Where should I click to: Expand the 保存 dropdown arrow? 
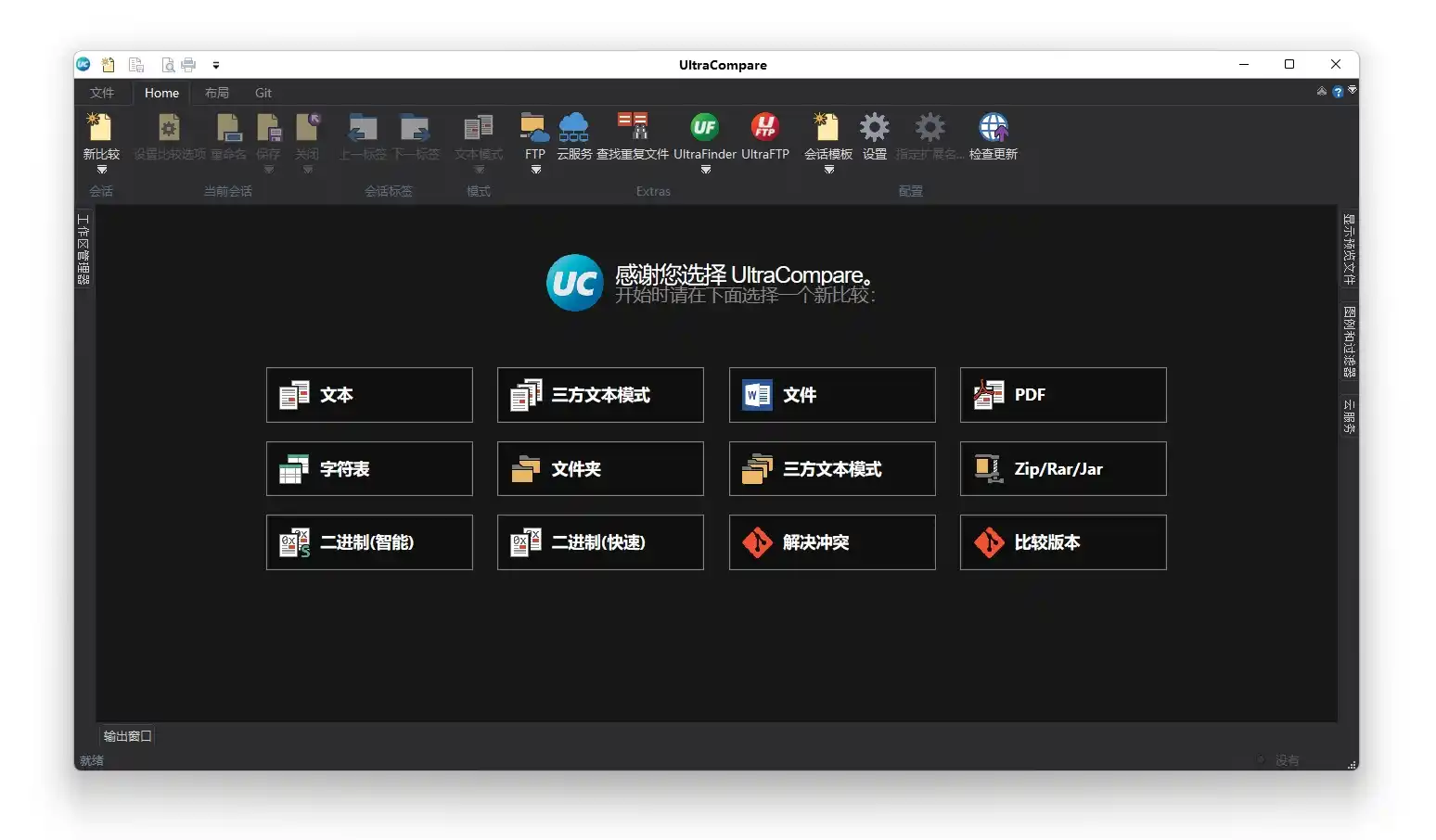269,170
